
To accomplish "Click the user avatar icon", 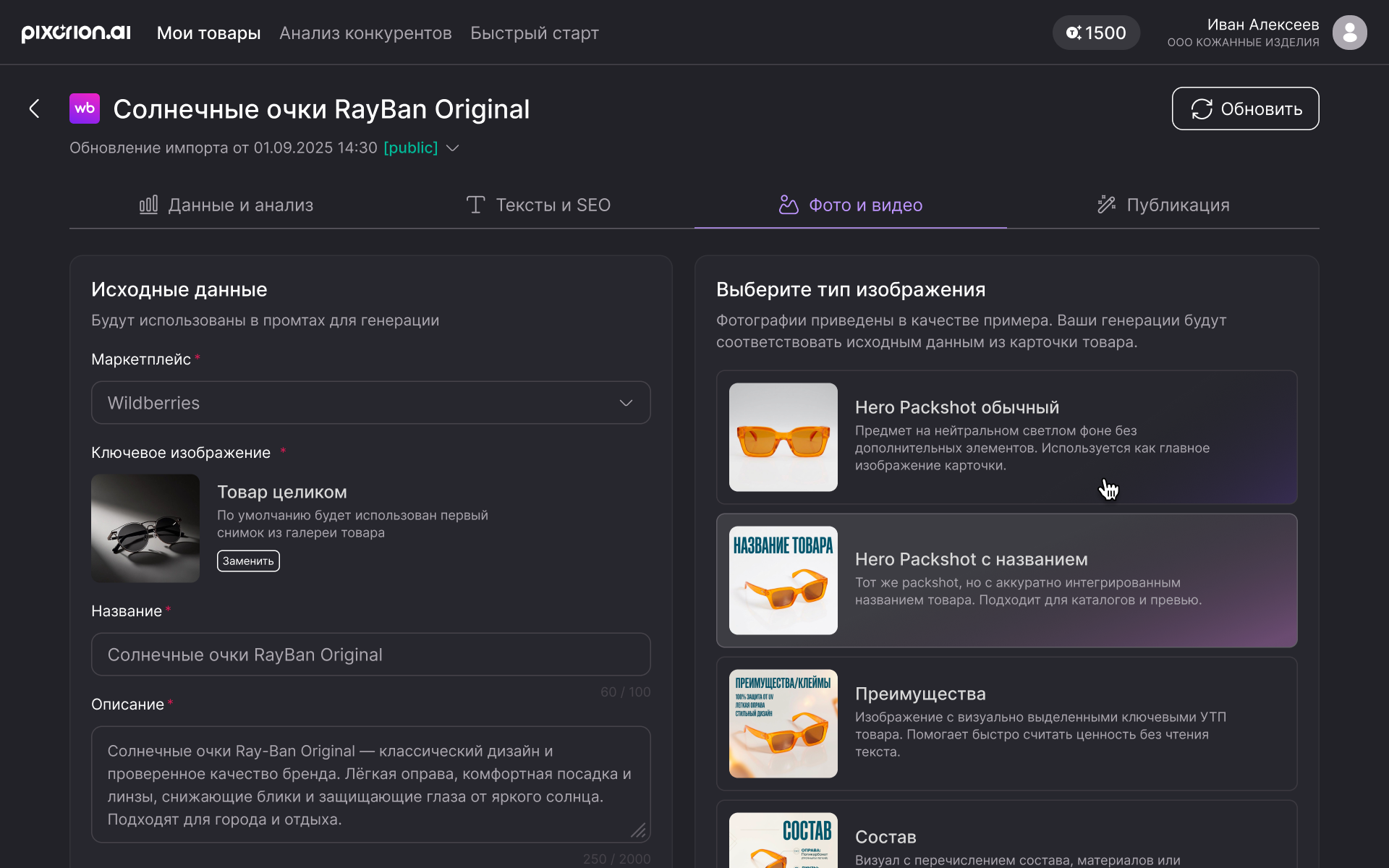I will (1349, 33).
